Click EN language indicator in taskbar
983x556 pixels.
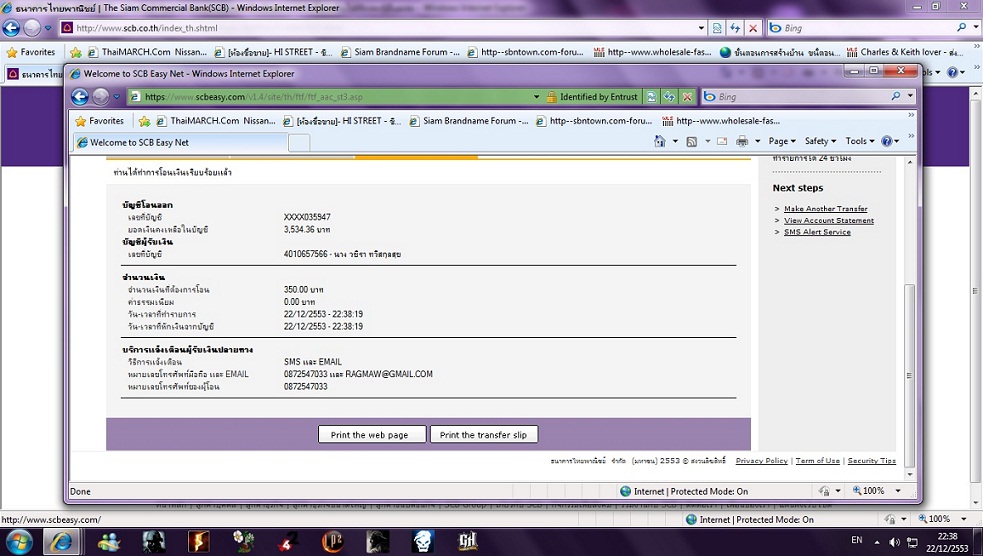856,540
